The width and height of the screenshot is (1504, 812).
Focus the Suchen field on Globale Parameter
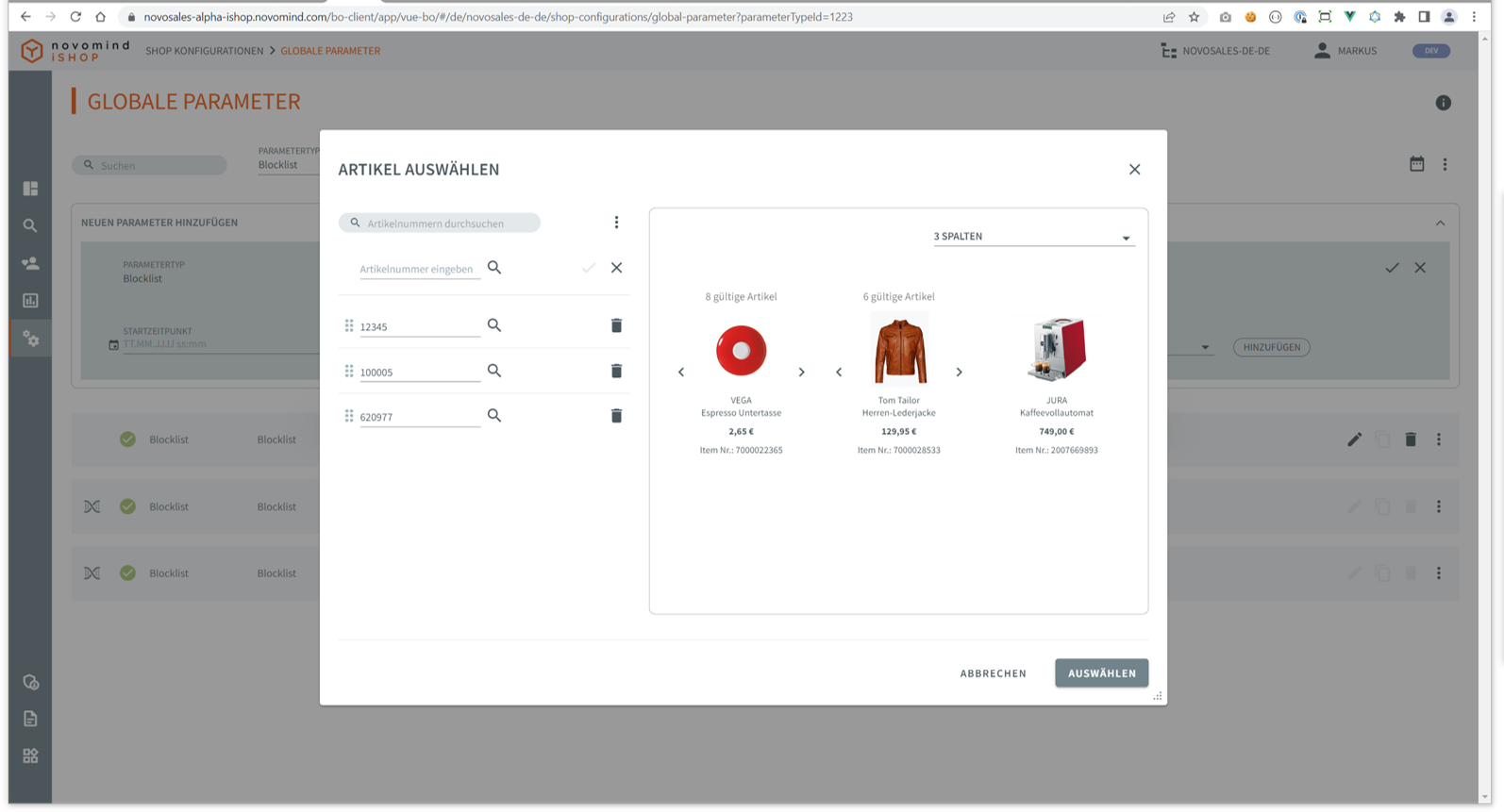[149, 165]
